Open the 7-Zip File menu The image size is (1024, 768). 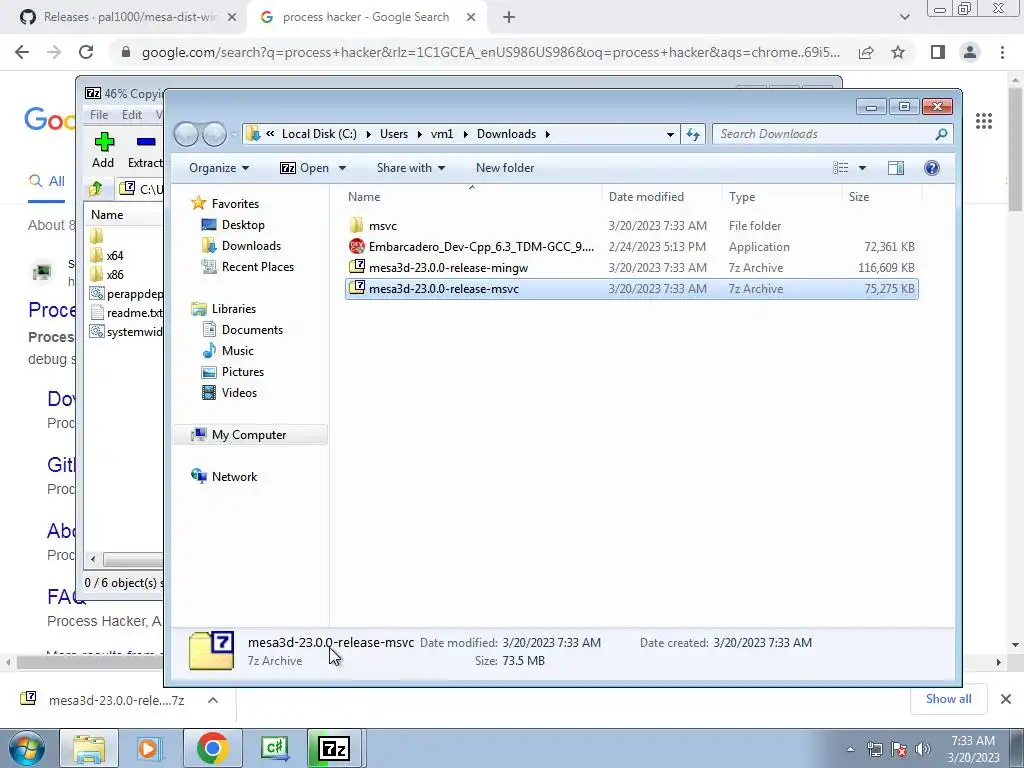click(x=99, y=115)
